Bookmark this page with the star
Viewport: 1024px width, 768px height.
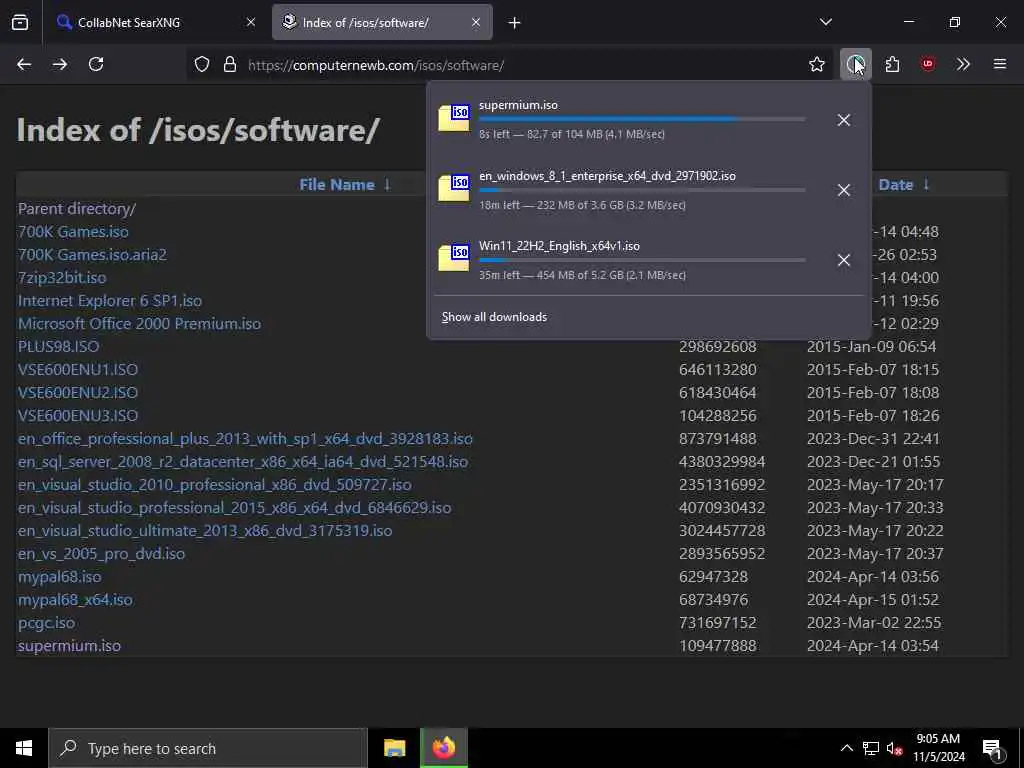click(817, 65)
